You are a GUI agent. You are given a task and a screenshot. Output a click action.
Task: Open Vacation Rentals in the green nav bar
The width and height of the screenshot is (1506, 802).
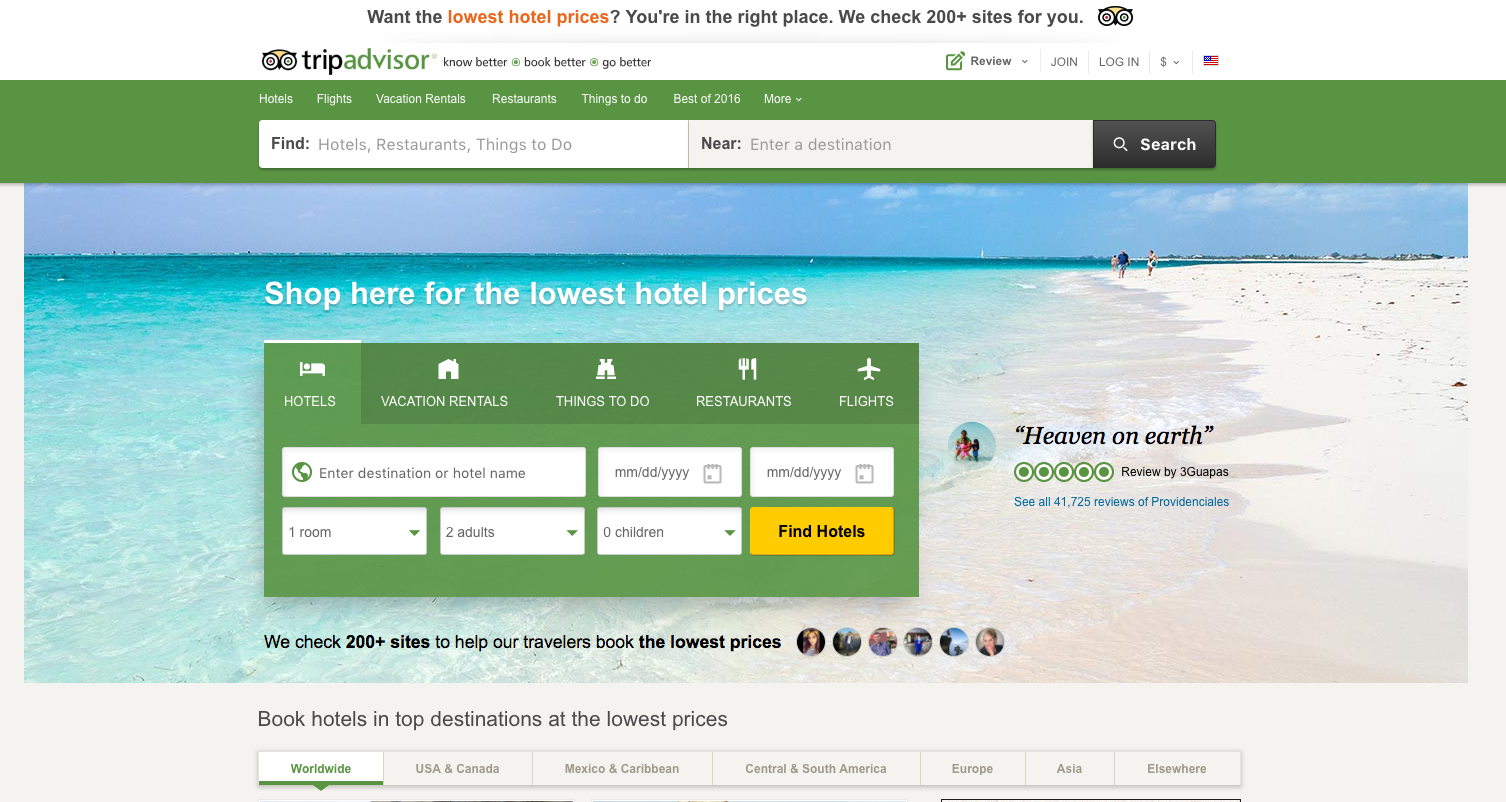[x=421, y=99]
